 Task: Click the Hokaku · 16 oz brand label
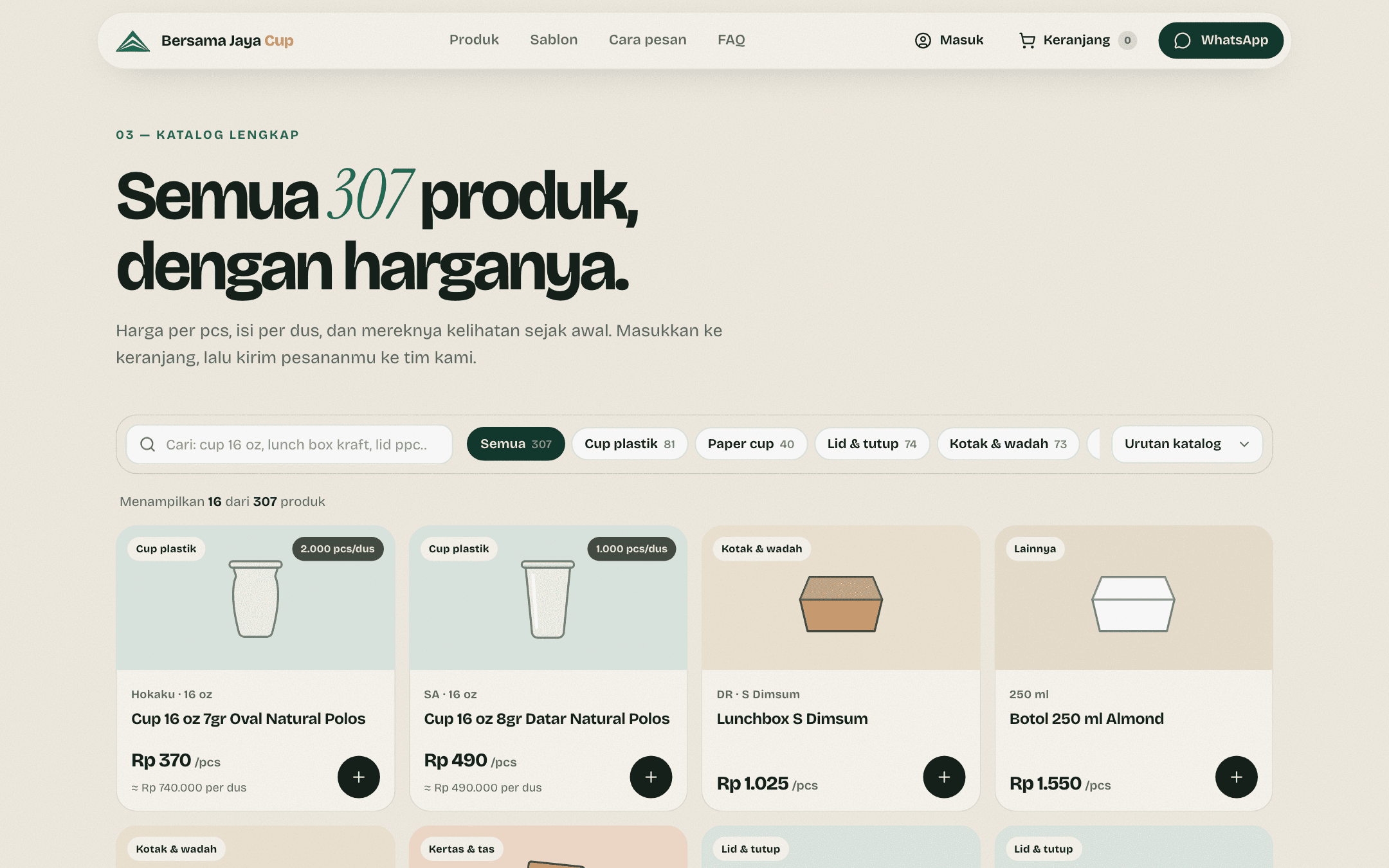tap(172, 694)
